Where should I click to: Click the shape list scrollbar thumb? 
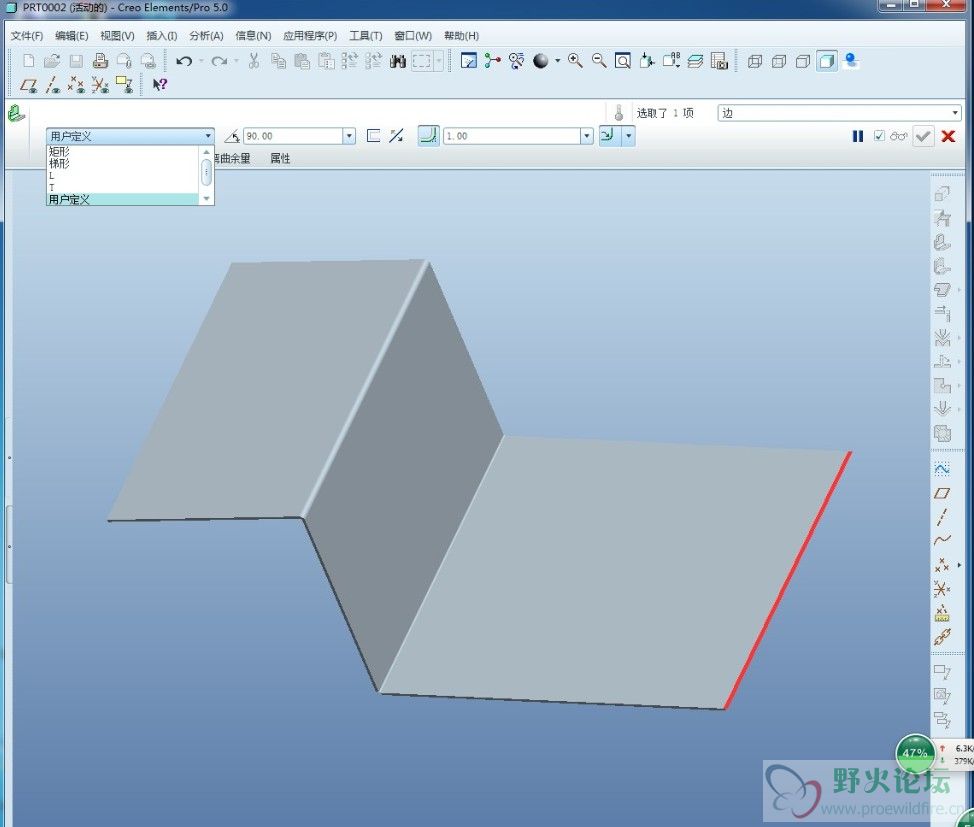(207, 173)
